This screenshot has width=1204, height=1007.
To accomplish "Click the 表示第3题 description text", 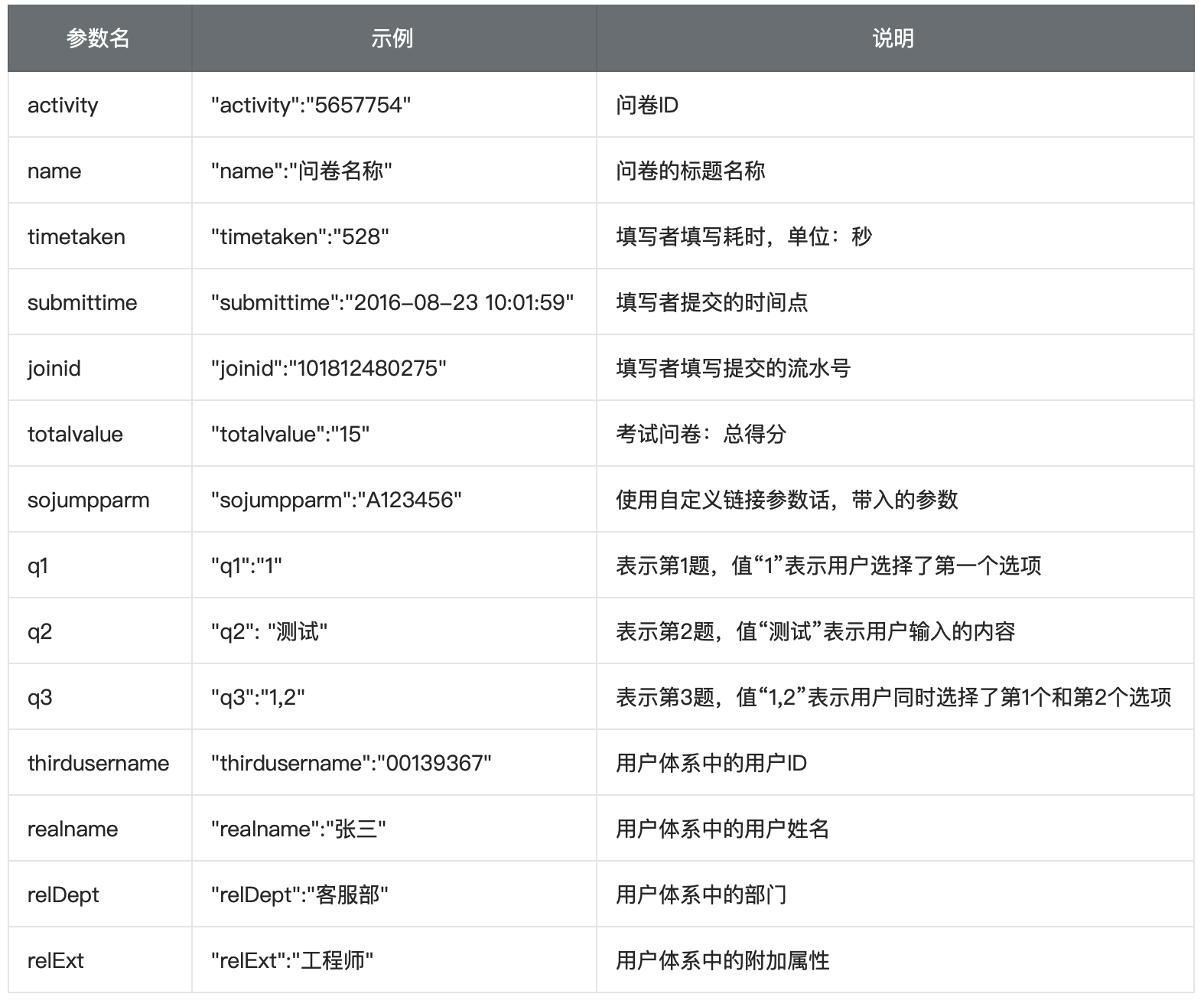I will (893, 698).
